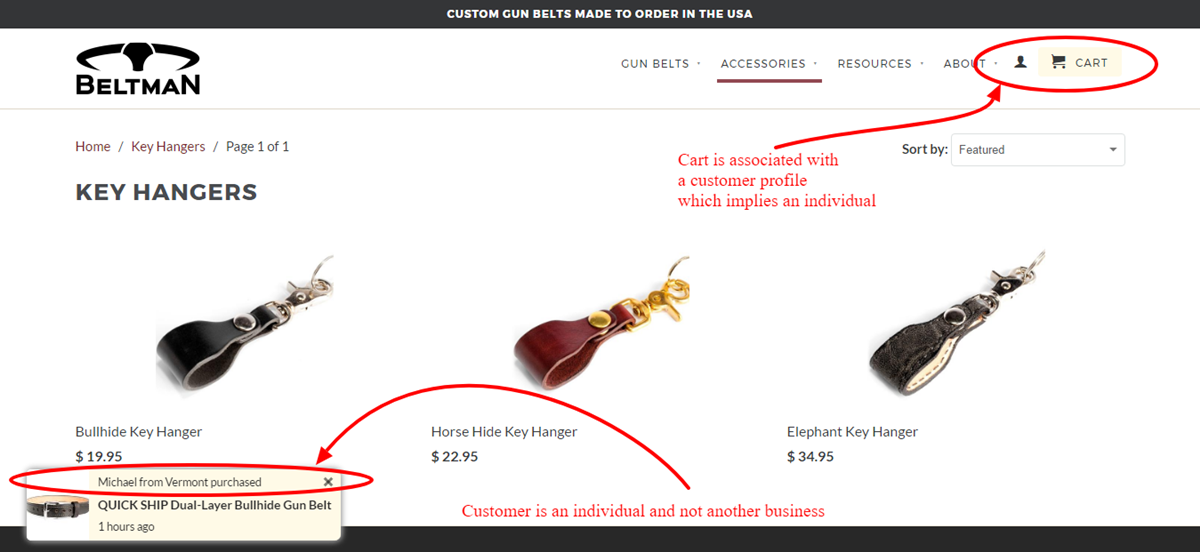Expand the About menu
This screenshot has height=552, width=1200.
tap(964, 63)
